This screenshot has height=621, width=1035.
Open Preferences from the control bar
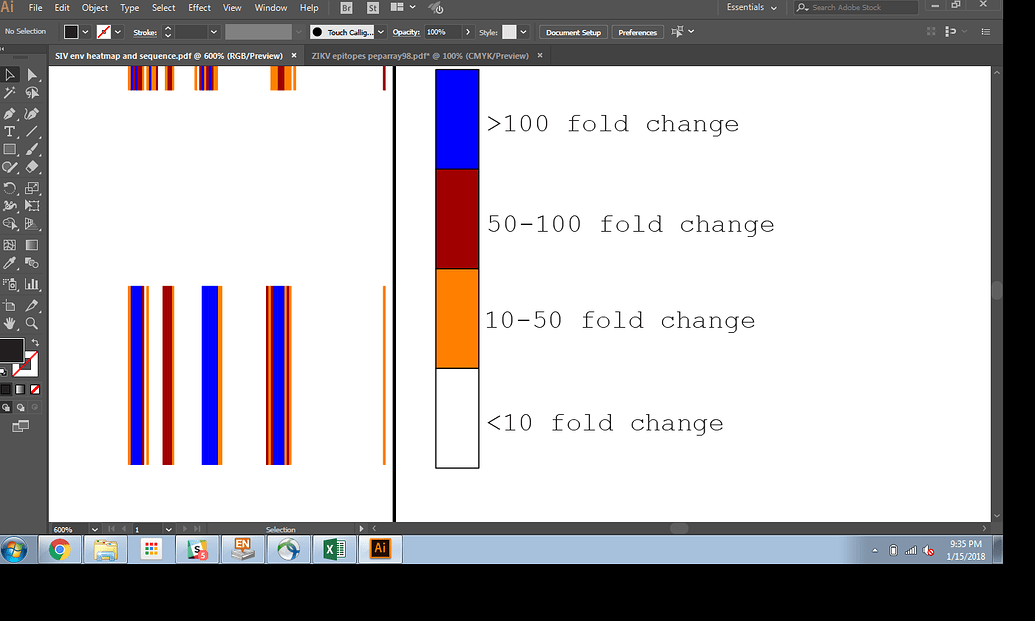[637, 31]
